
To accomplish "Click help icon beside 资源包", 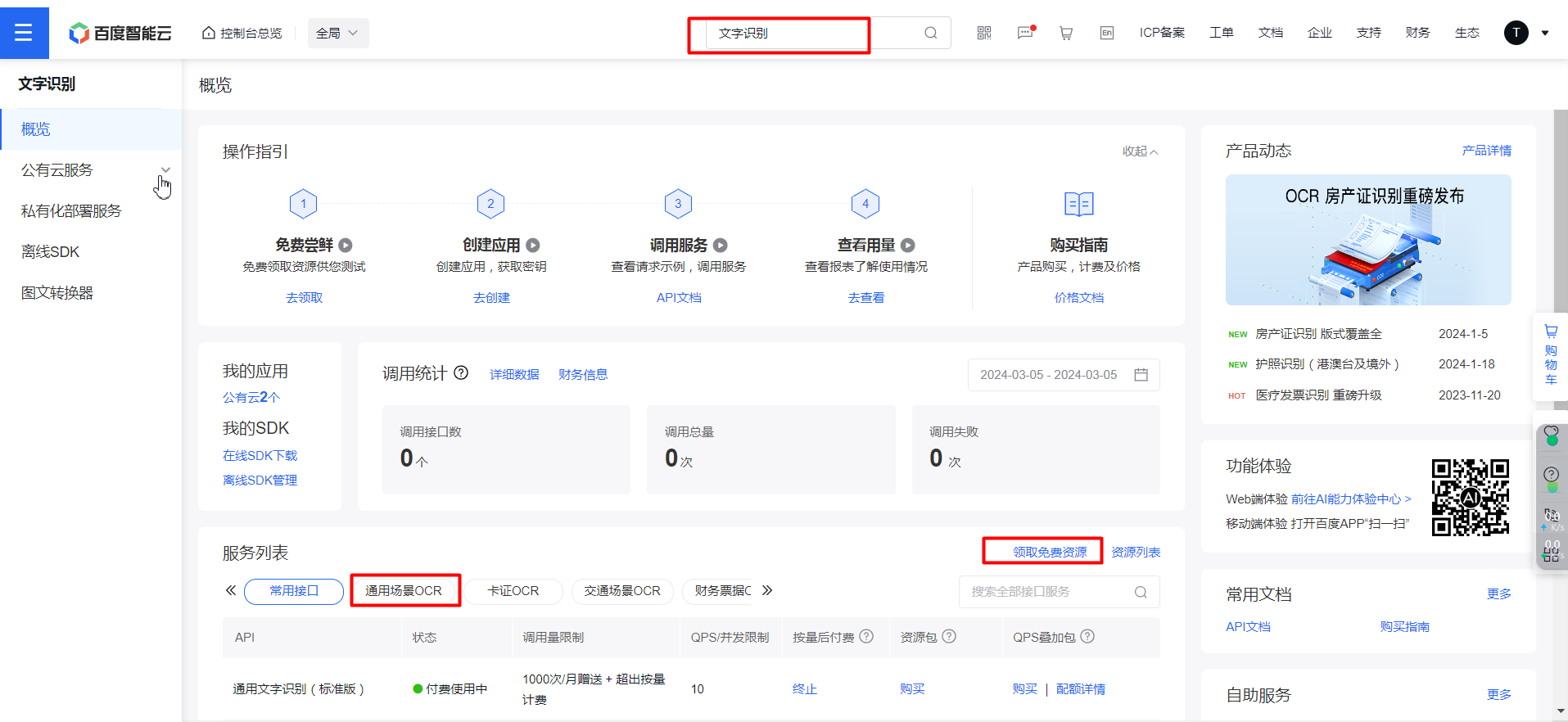I will (949, 636).
